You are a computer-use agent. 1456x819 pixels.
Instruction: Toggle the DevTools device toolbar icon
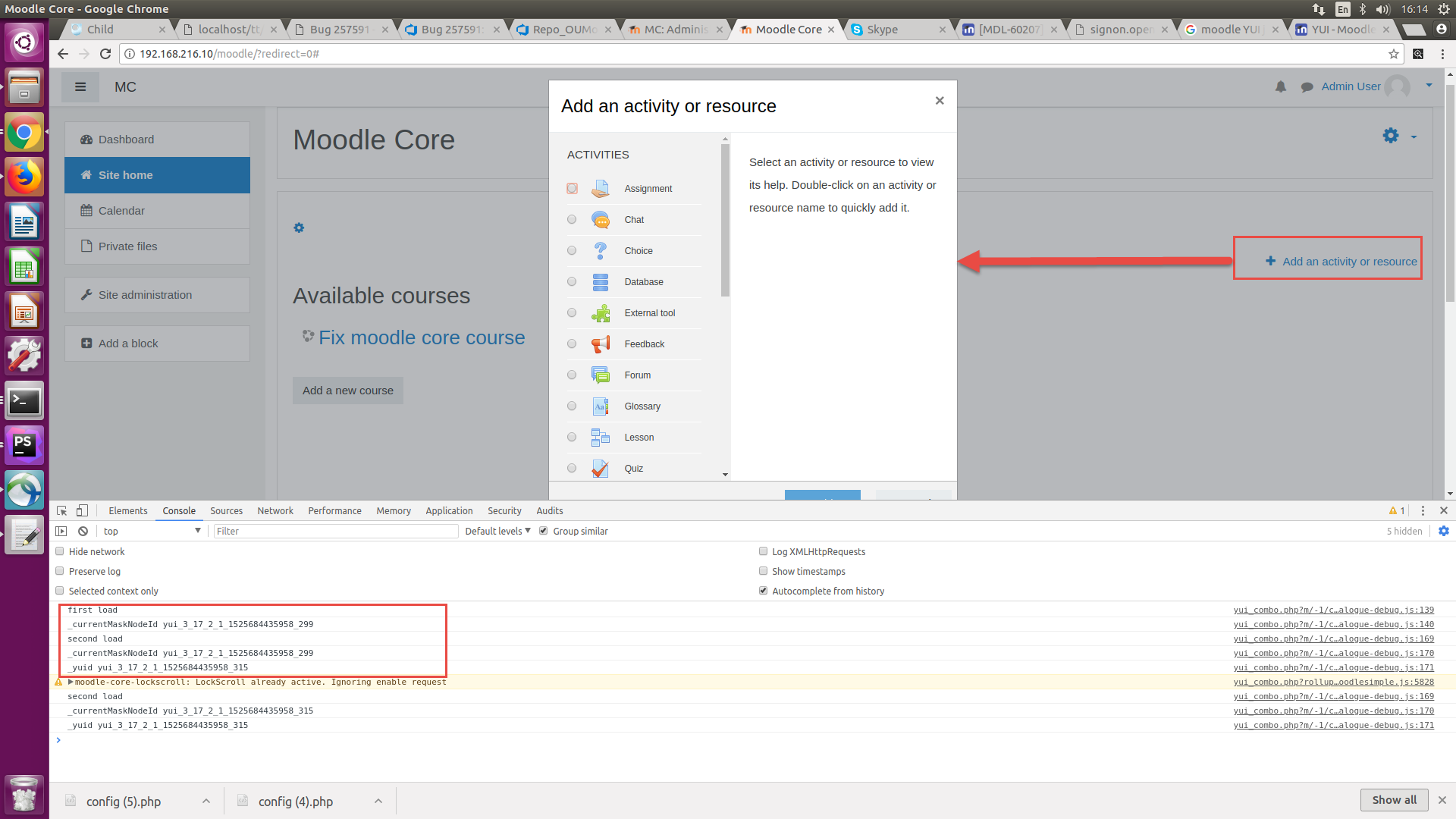82,511
